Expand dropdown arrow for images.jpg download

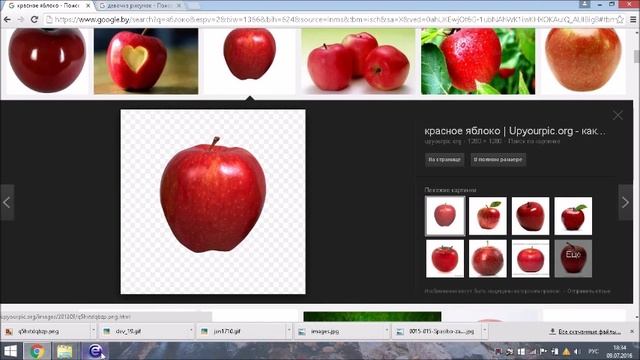tap(387, 331)
